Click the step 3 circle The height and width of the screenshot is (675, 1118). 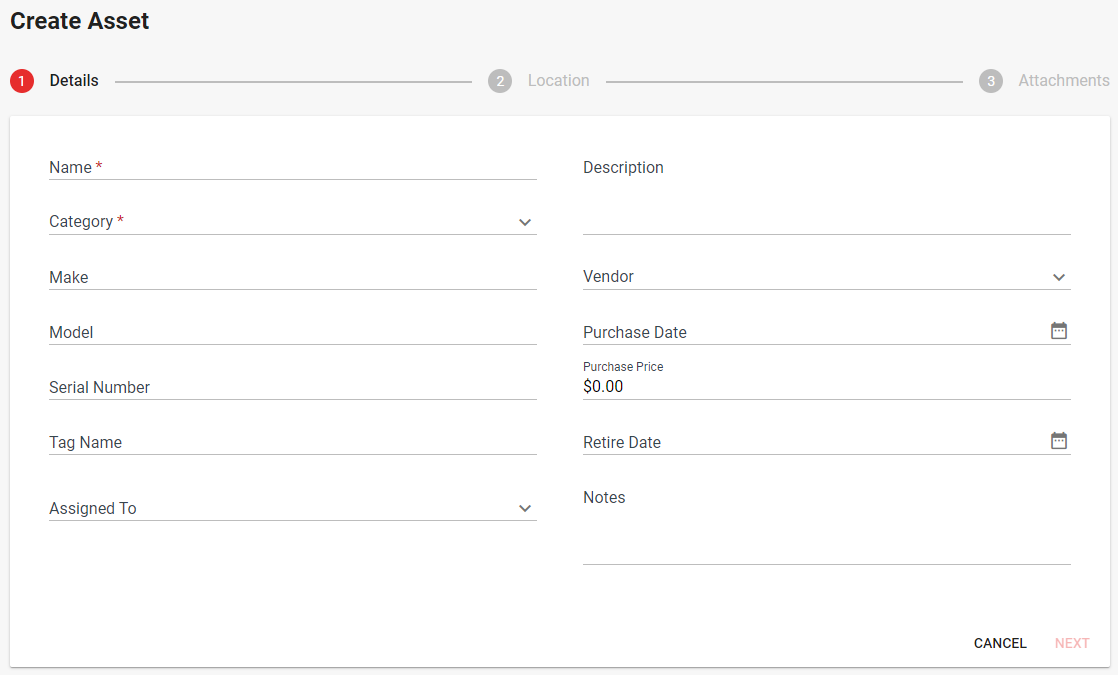[x=990, y=81]
